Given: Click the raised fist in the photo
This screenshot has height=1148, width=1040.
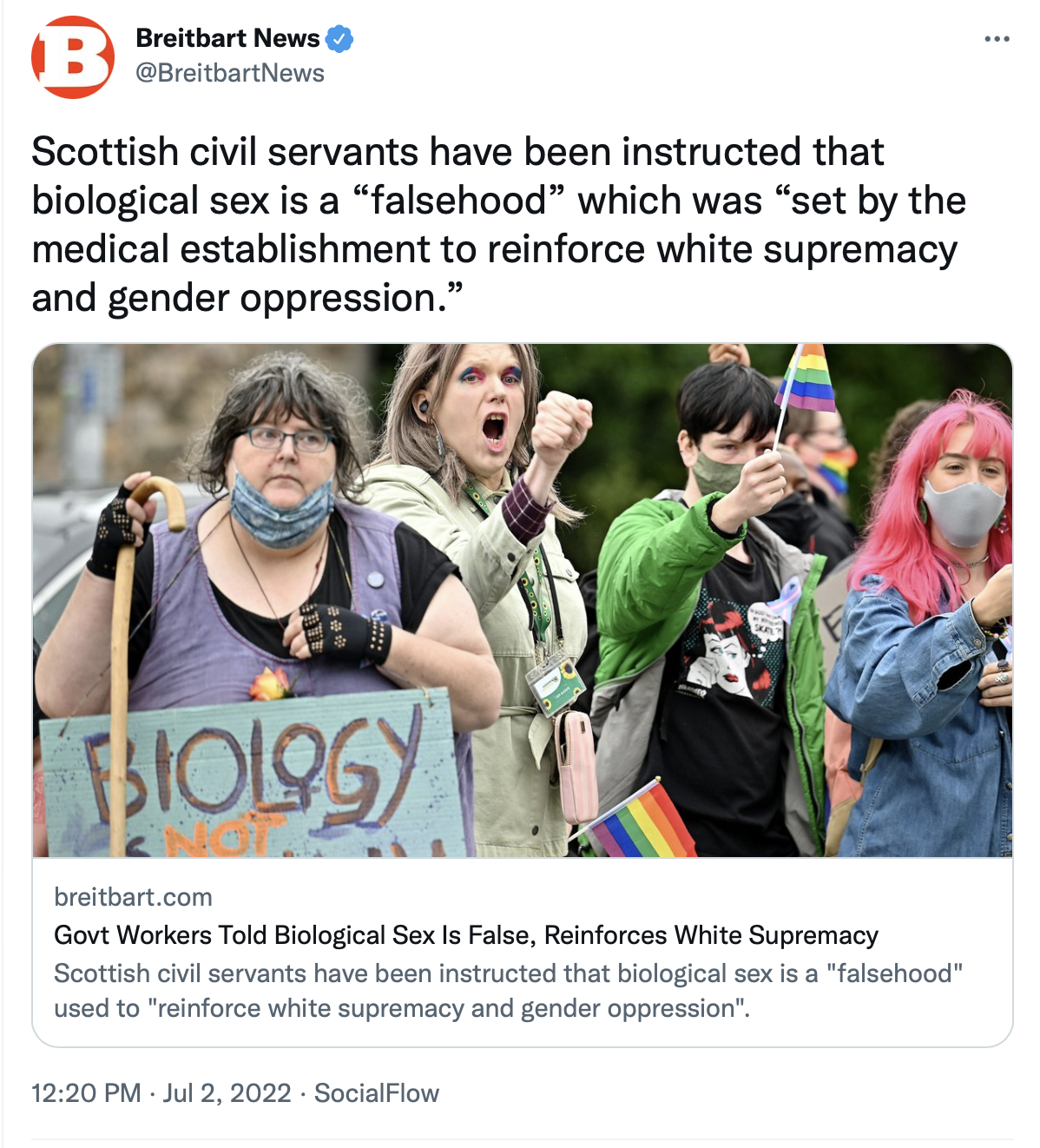Looking at the screenshot, I should click(x=560, y=427).
